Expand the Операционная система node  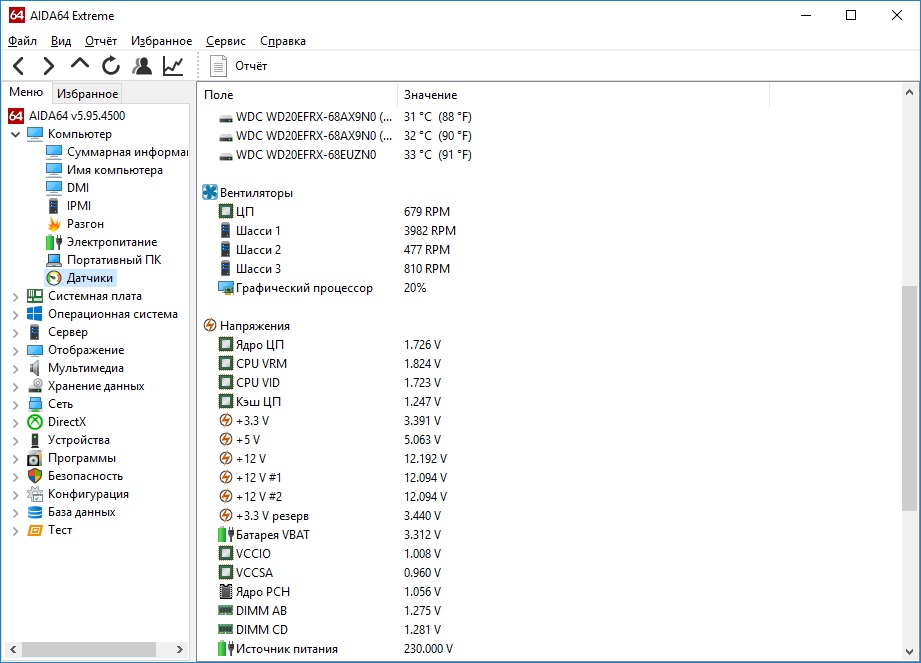coord(16,315)
